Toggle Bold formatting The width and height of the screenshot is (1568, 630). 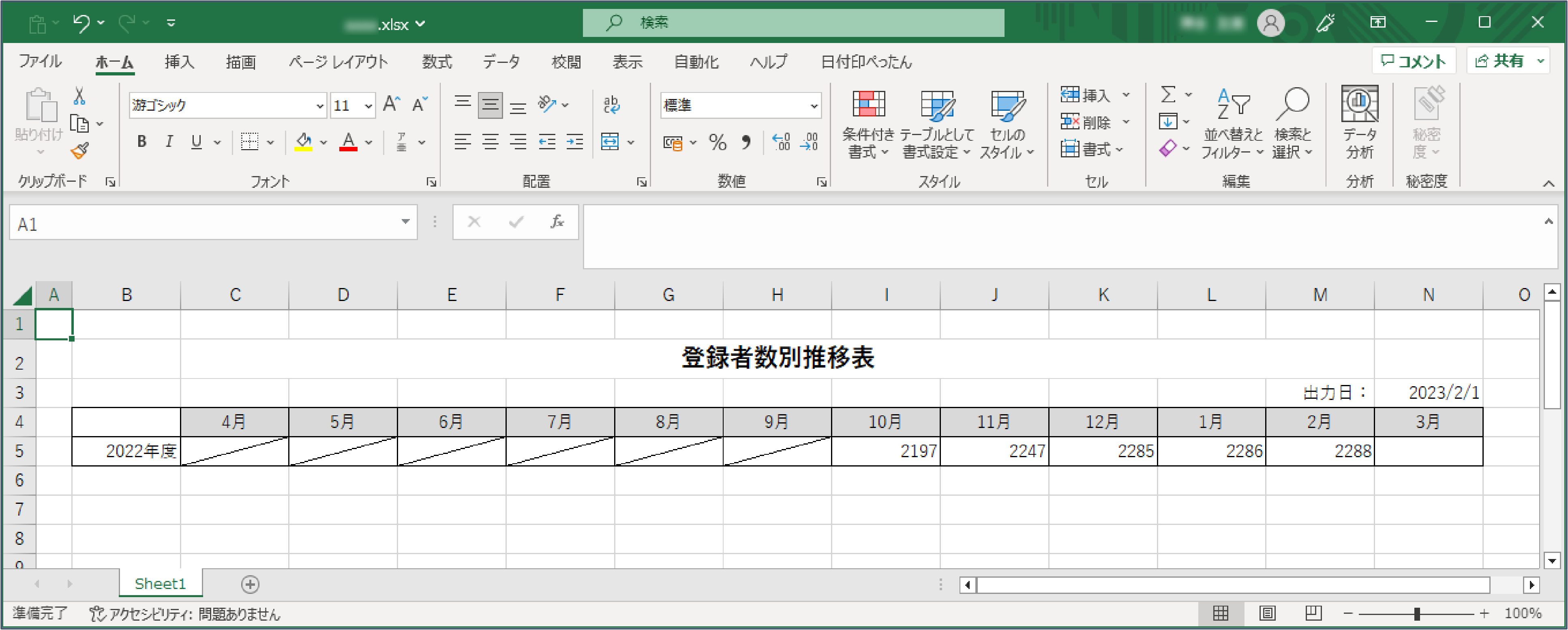tap(142, 142)
